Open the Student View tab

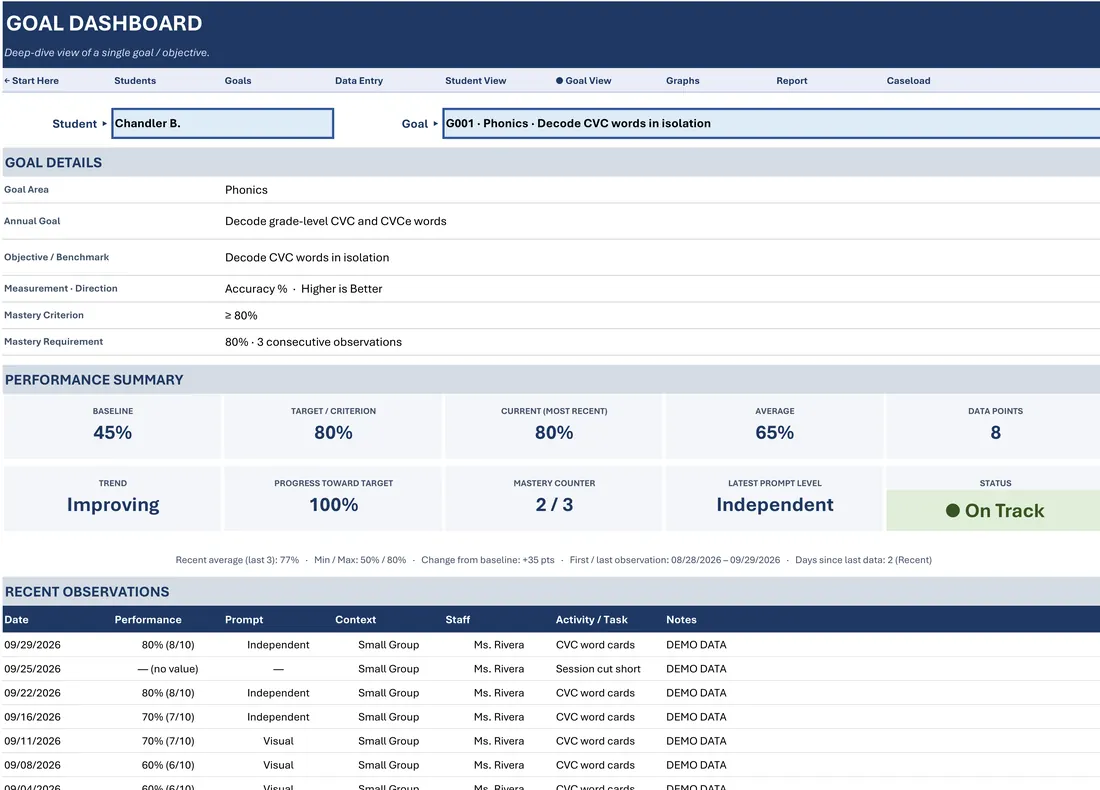click(x=475, y=81)
